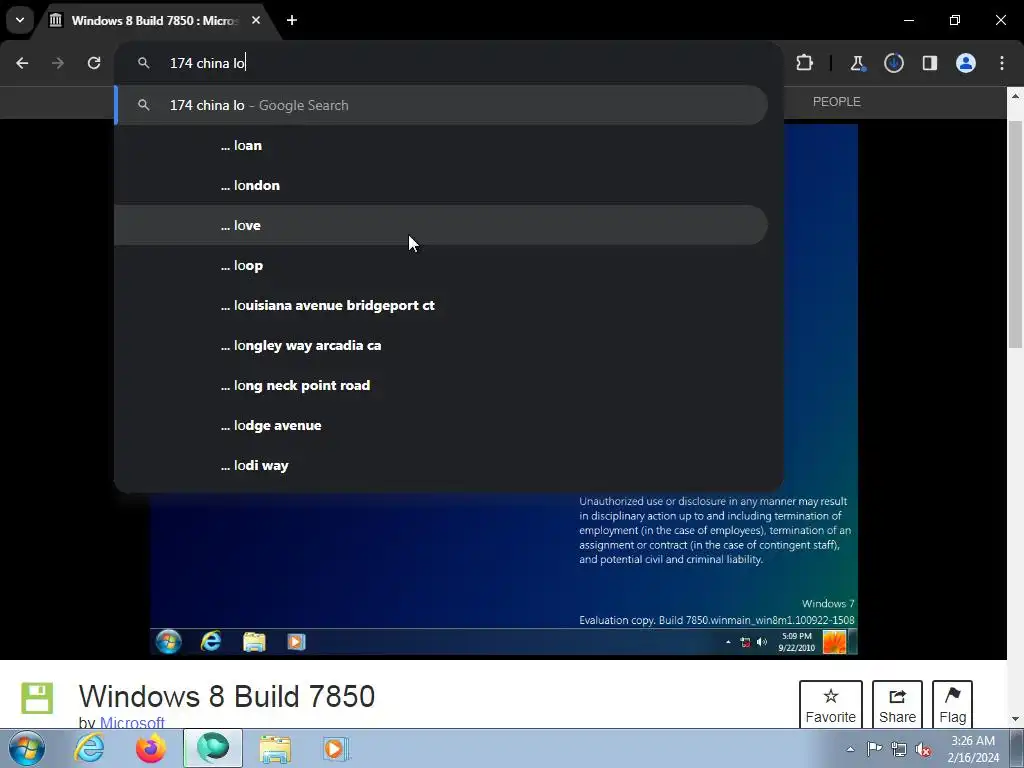Open the profile avatar icon
Screen dimensions: 1024x768
pos(966,63)
